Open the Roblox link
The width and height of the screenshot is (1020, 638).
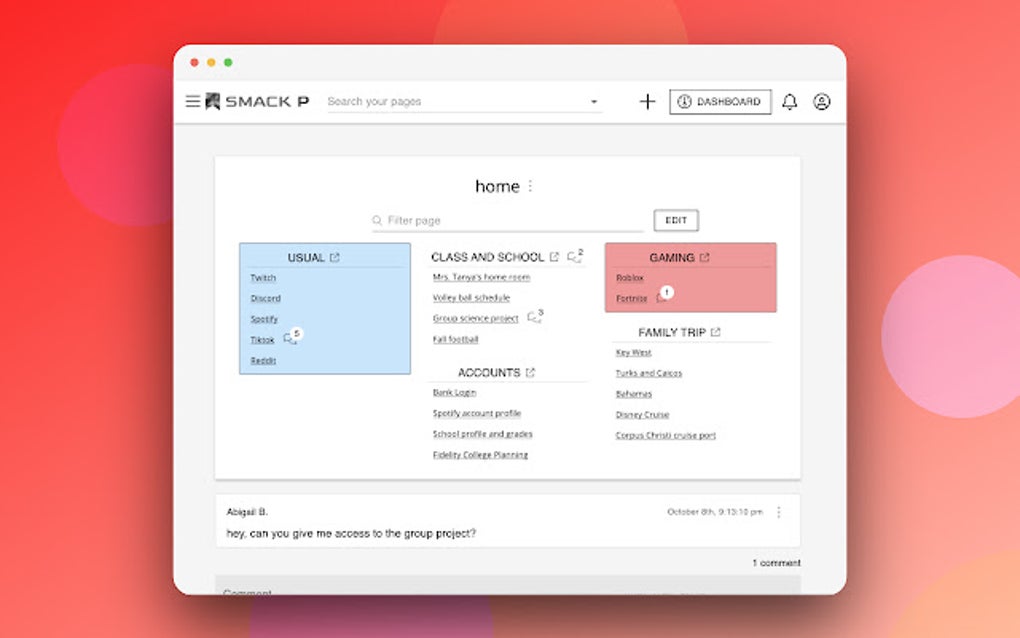tap(629, 277)
